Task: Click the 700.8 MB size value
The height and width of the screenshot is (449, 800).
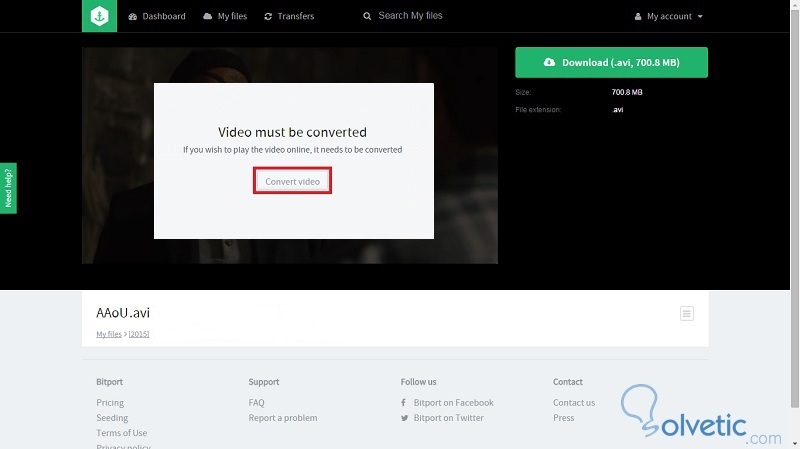Action: point(627,92)
